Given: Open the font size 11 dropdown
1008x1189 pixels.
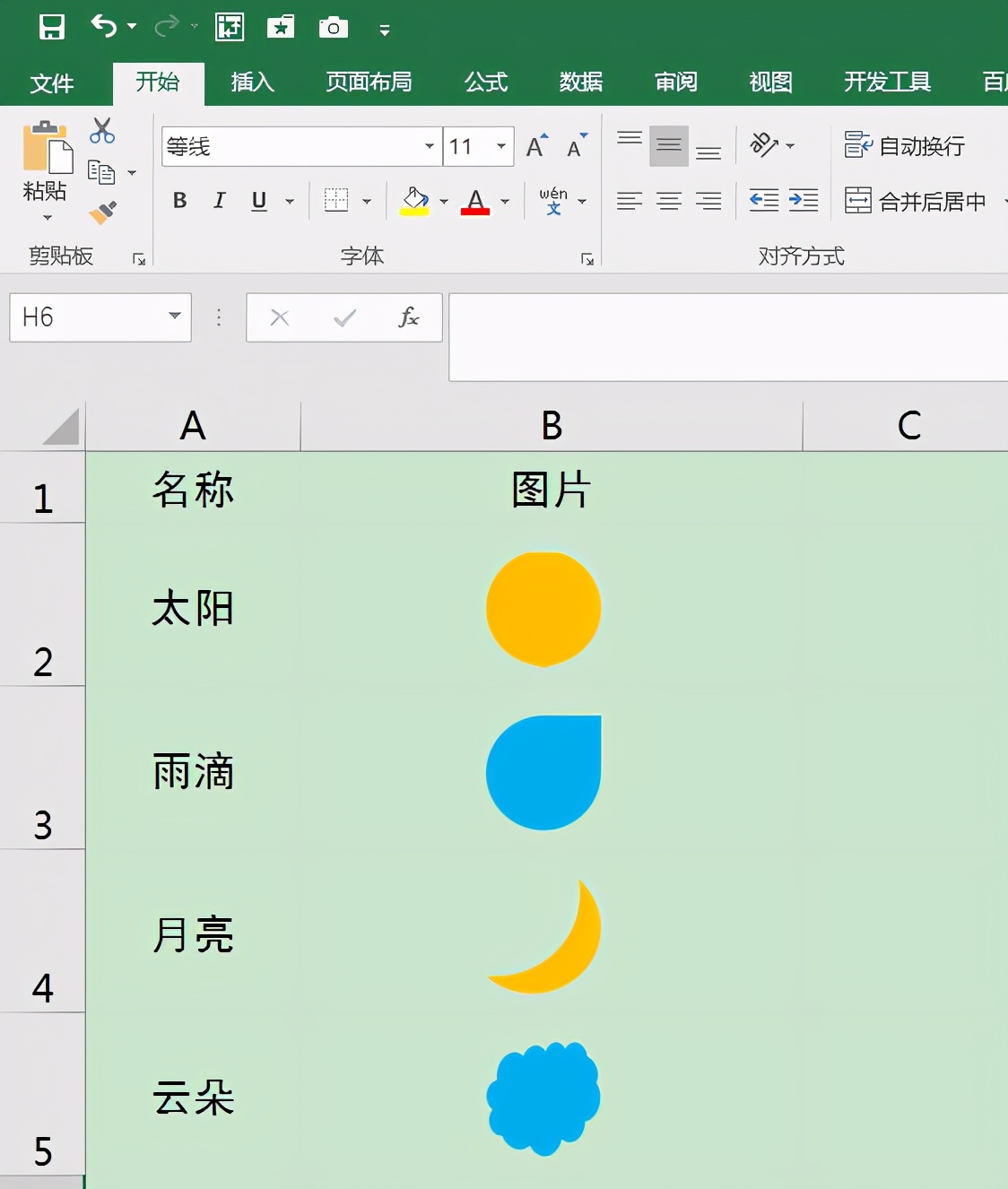Looking at the screenshot, I should [x=501, y=146].
